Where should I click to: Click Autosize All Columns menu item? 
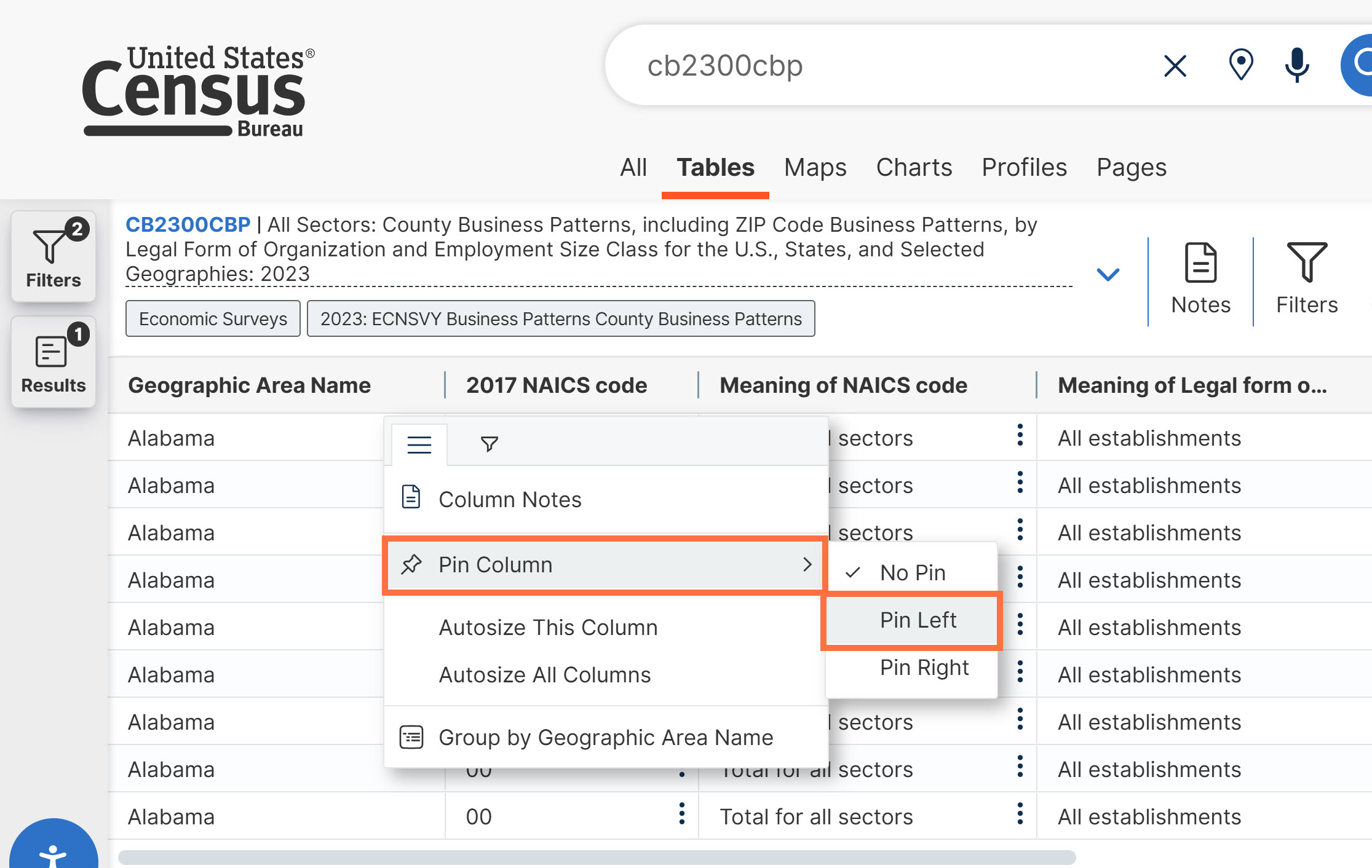[x=544, y=675]
